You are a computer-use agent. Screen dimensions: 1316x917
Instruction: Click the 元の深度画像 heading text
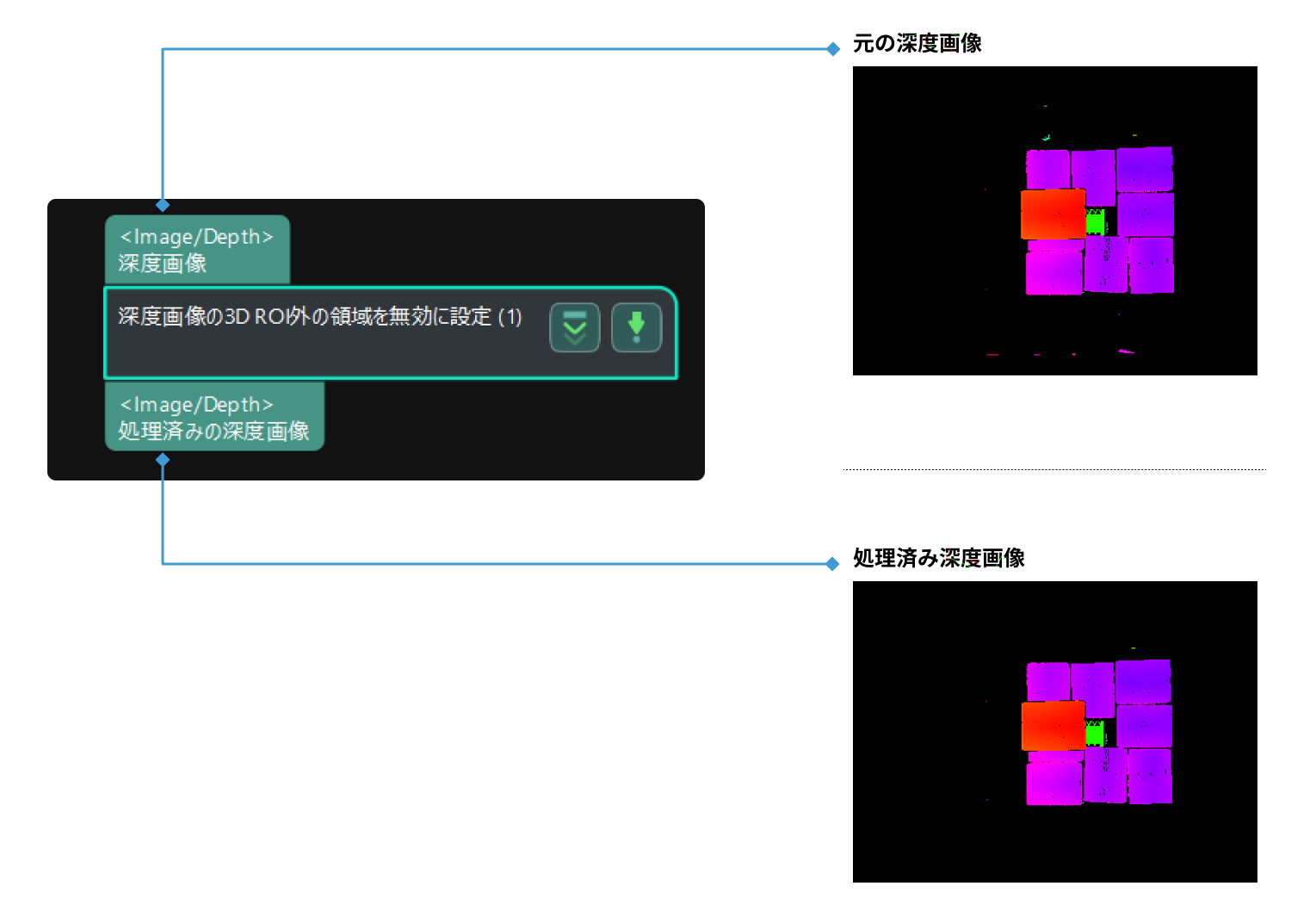[917, 43]
